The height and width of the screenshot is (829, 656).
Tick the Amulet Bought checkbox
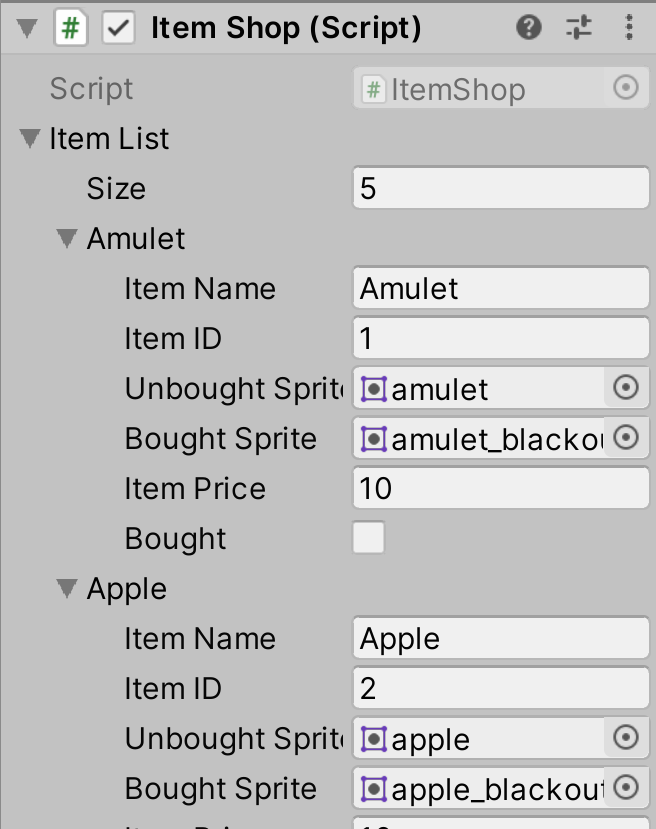coord(368,538)
